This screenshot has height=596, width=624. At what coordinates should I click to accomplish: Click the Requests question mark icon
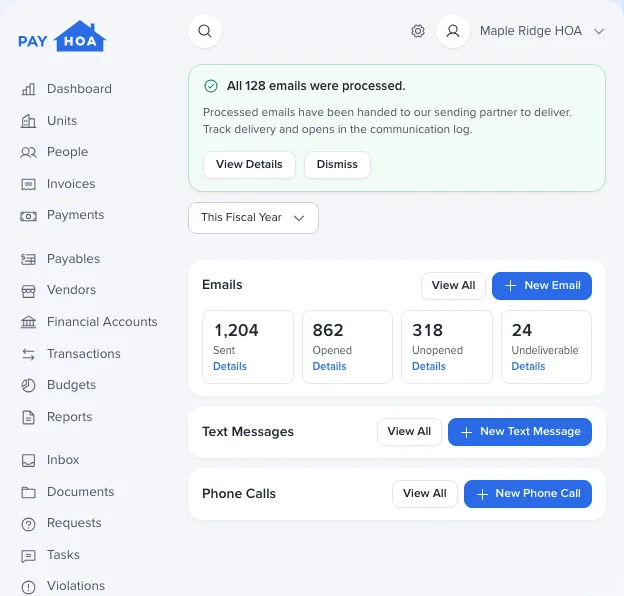28,524
